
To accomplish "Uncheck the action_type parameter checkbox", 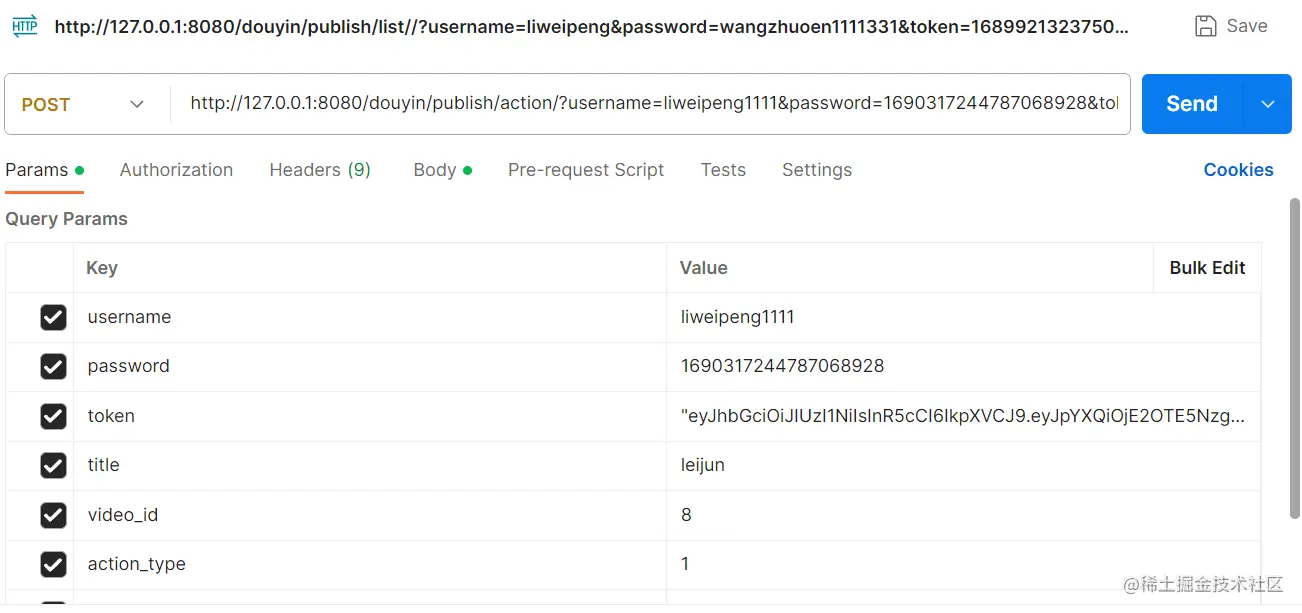I will tap(53, 564).
